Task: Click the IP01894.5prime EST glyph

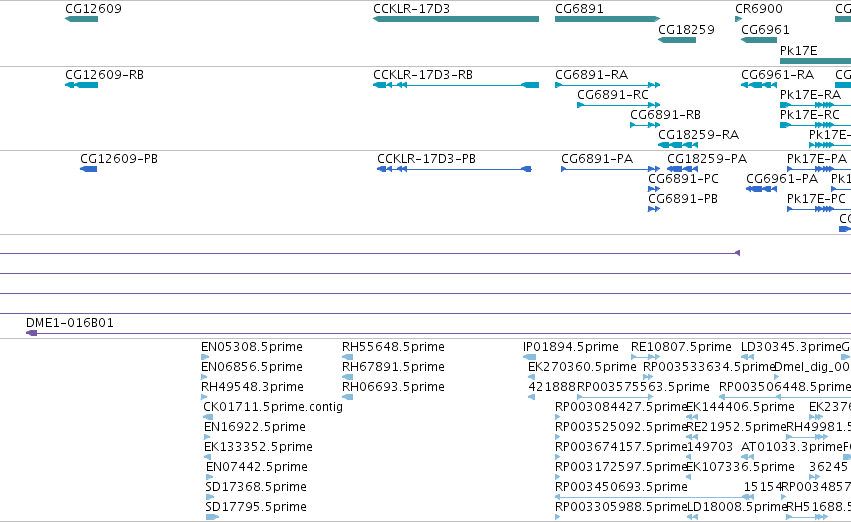Action: [x=529, y=357]
